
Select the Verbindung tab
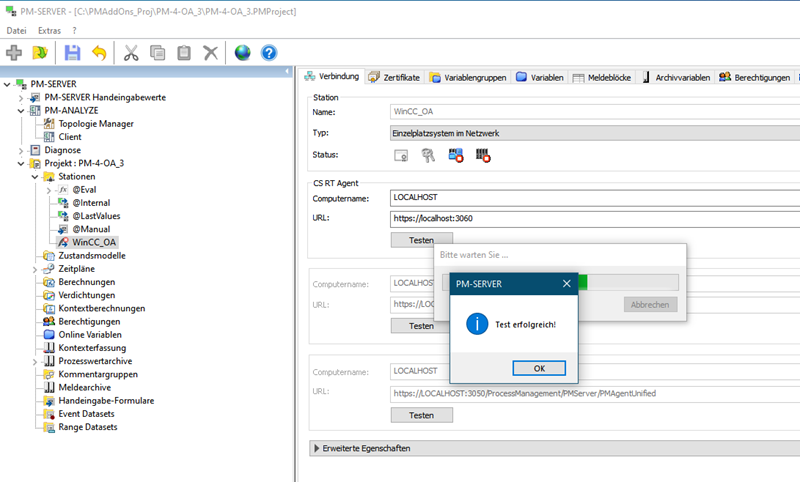point(332,76)
